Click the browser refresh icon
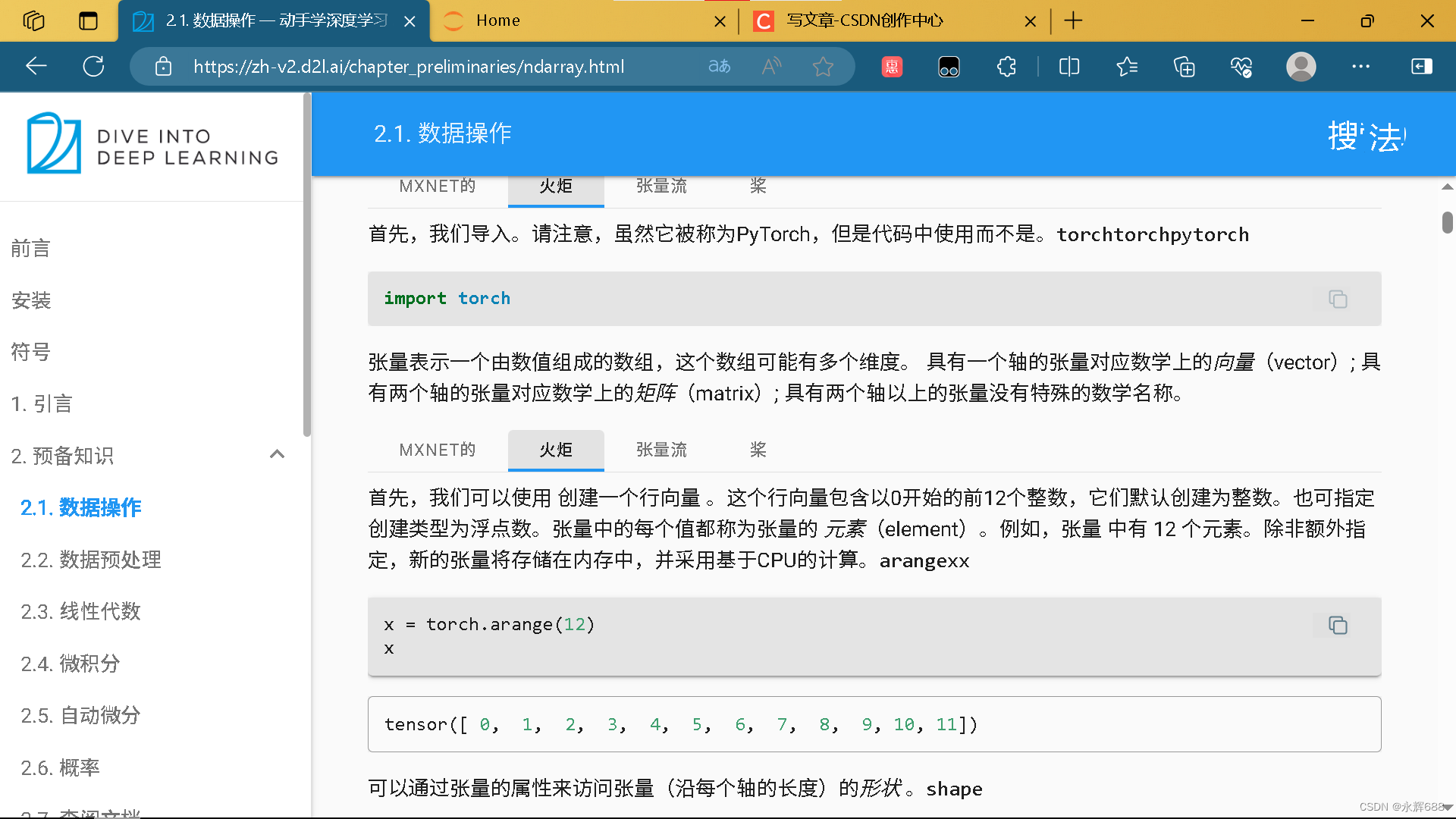Image resolution: width=1456 pixels, height=819 pixels. tap(93, 67)
